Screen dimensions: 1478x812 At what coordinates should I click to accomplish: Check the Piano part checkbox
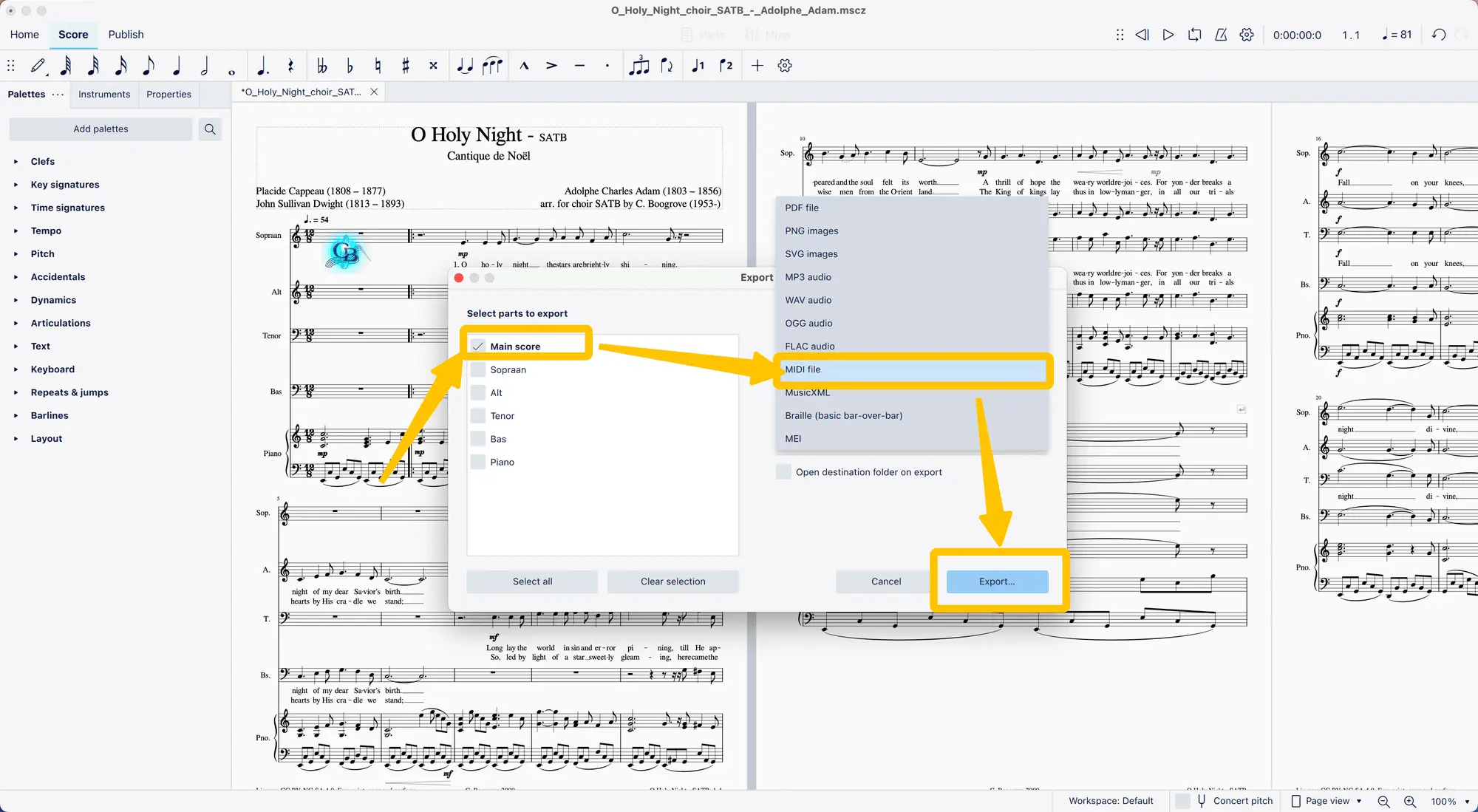(x=478, y=462)
